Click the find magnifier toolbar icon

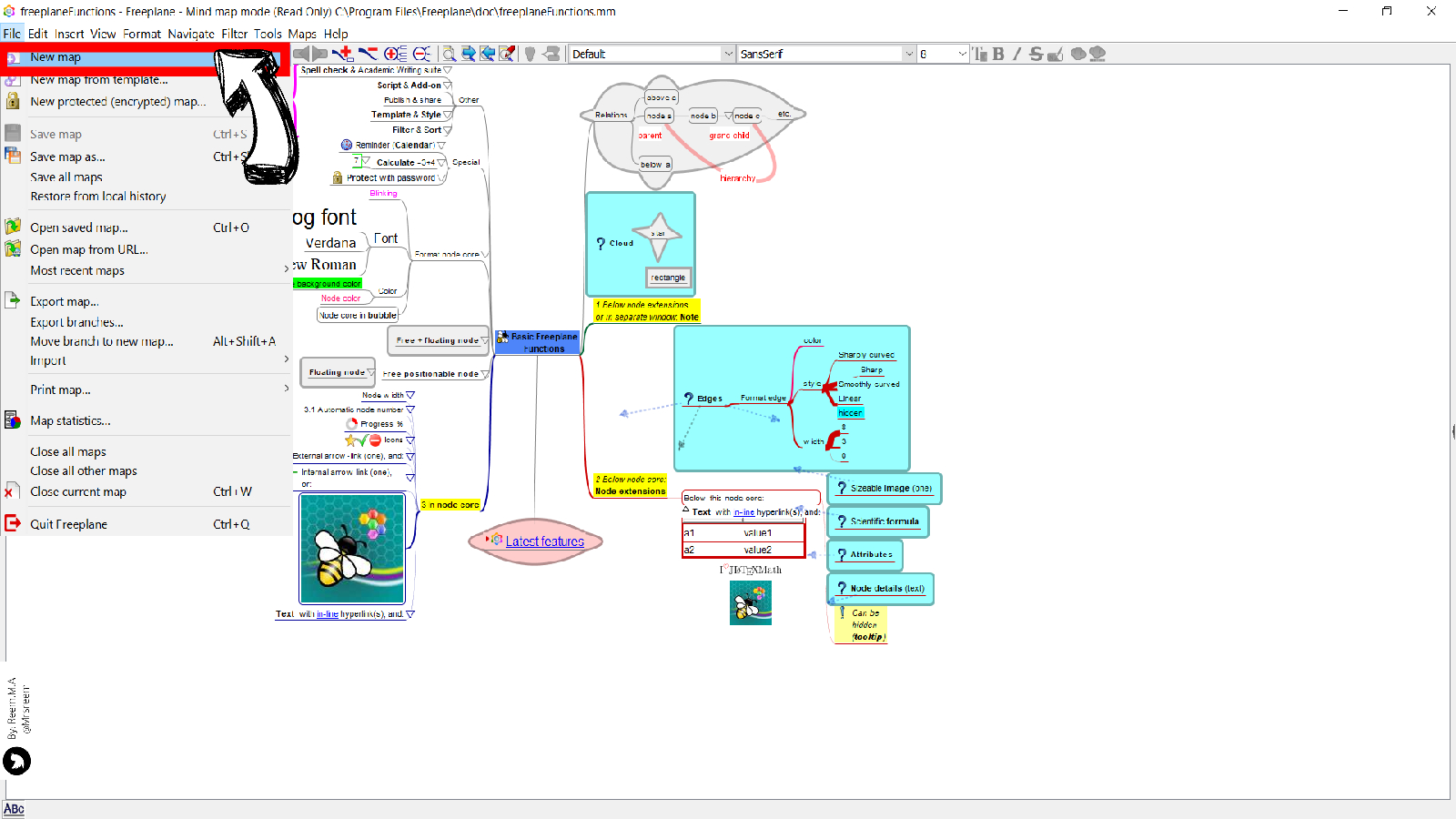449,54
